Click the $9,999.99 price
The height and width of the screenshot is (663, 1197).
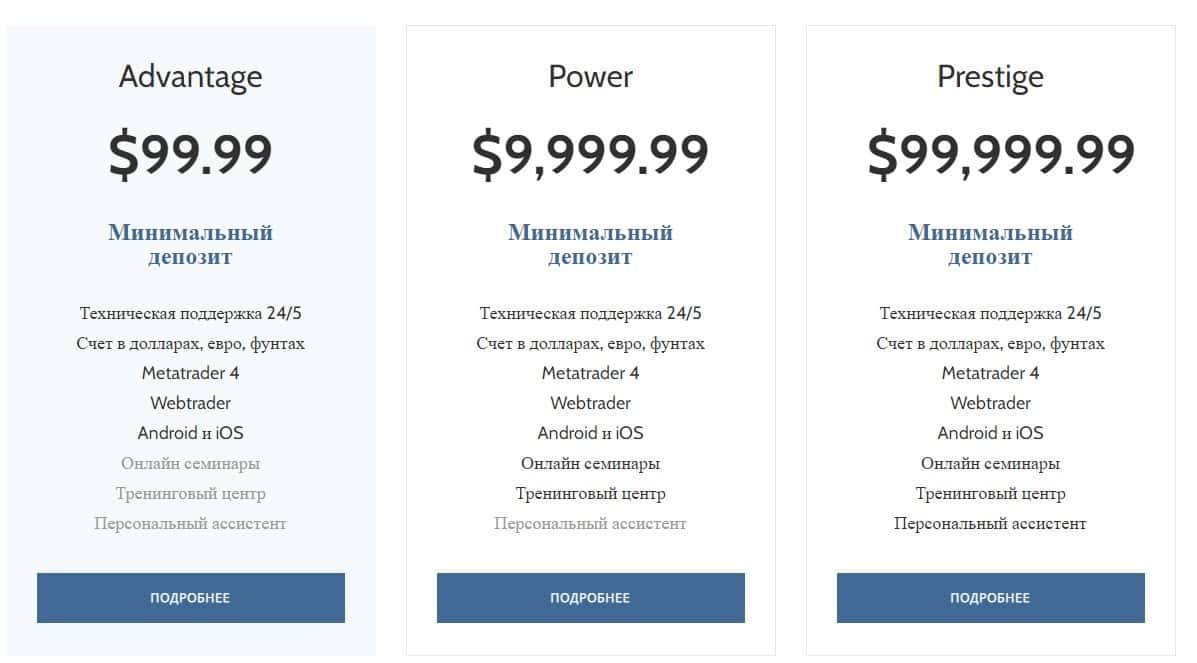[x=590, y=154]
